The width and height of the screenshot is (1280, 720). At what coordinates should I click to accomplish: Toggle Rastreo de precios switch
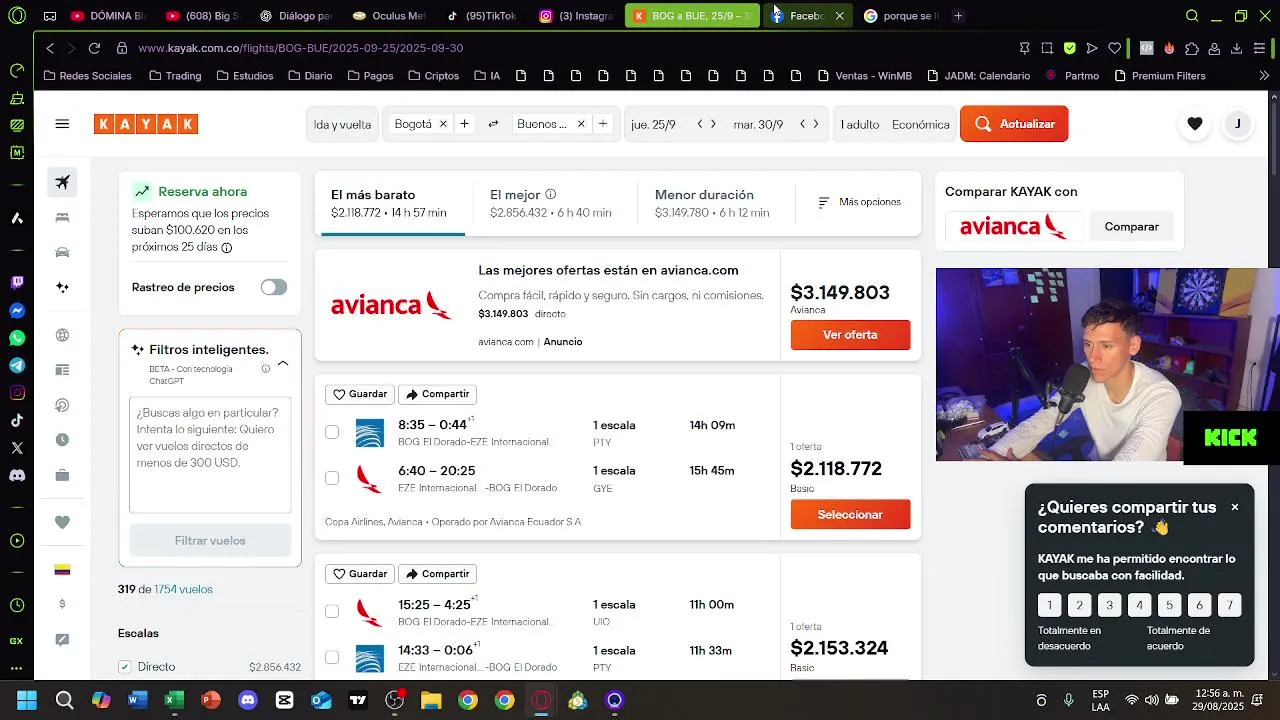(274, 287)
